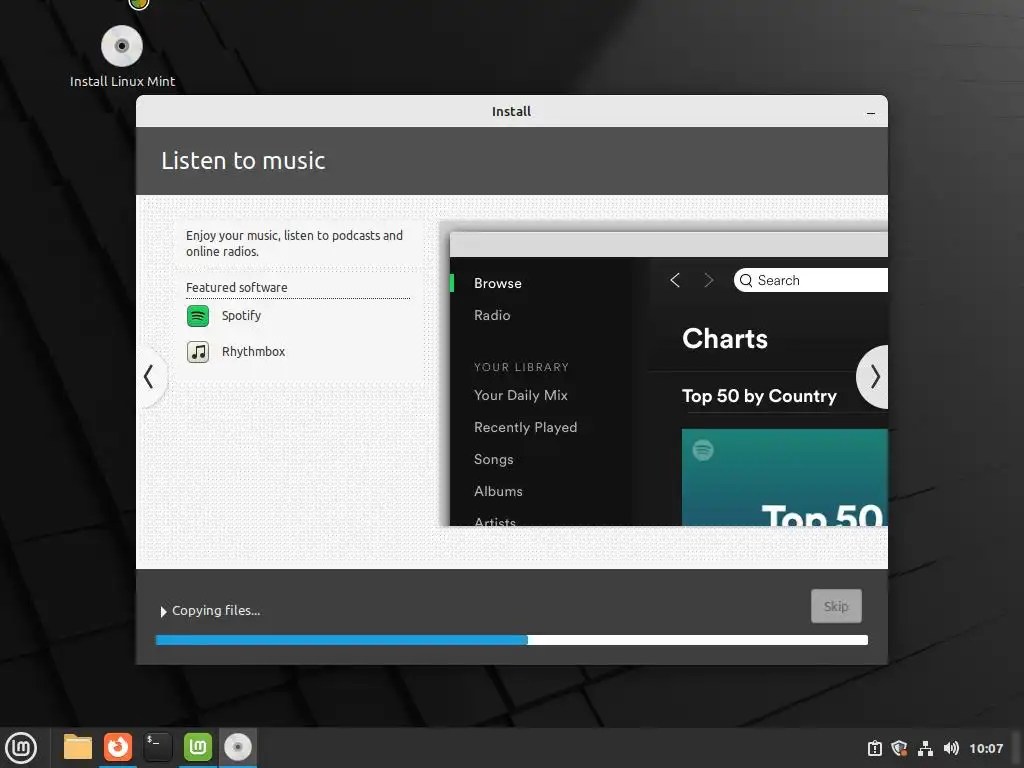Click the YOUR LIBRARY section label
1024x768 pixels.
521,367
